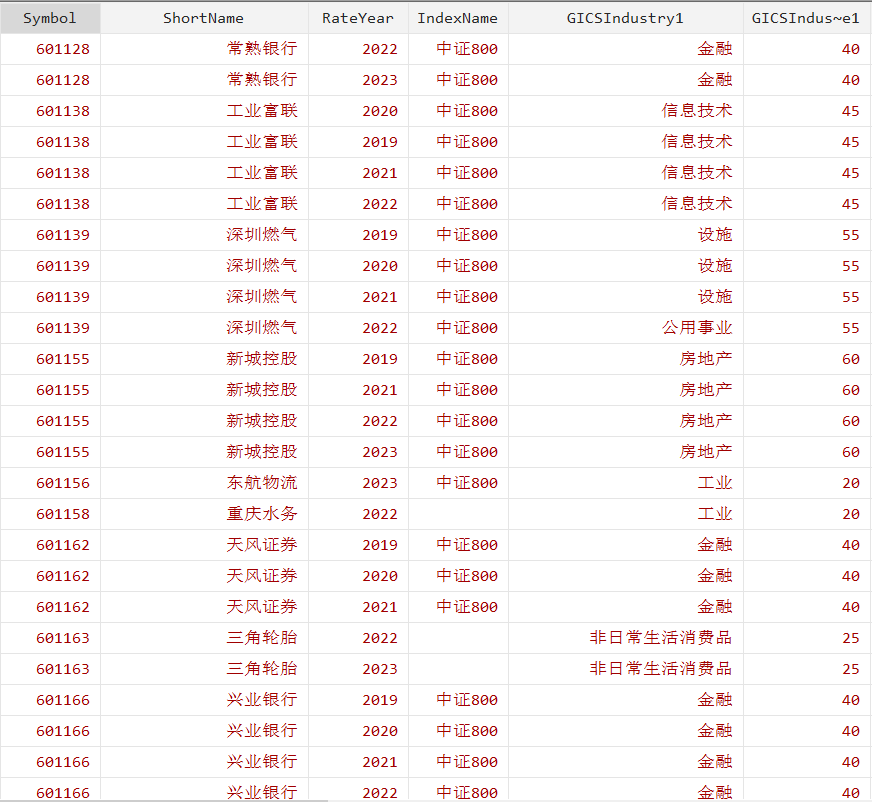
Task: Select the Symbol column header
Action: [x=50, y=18]
